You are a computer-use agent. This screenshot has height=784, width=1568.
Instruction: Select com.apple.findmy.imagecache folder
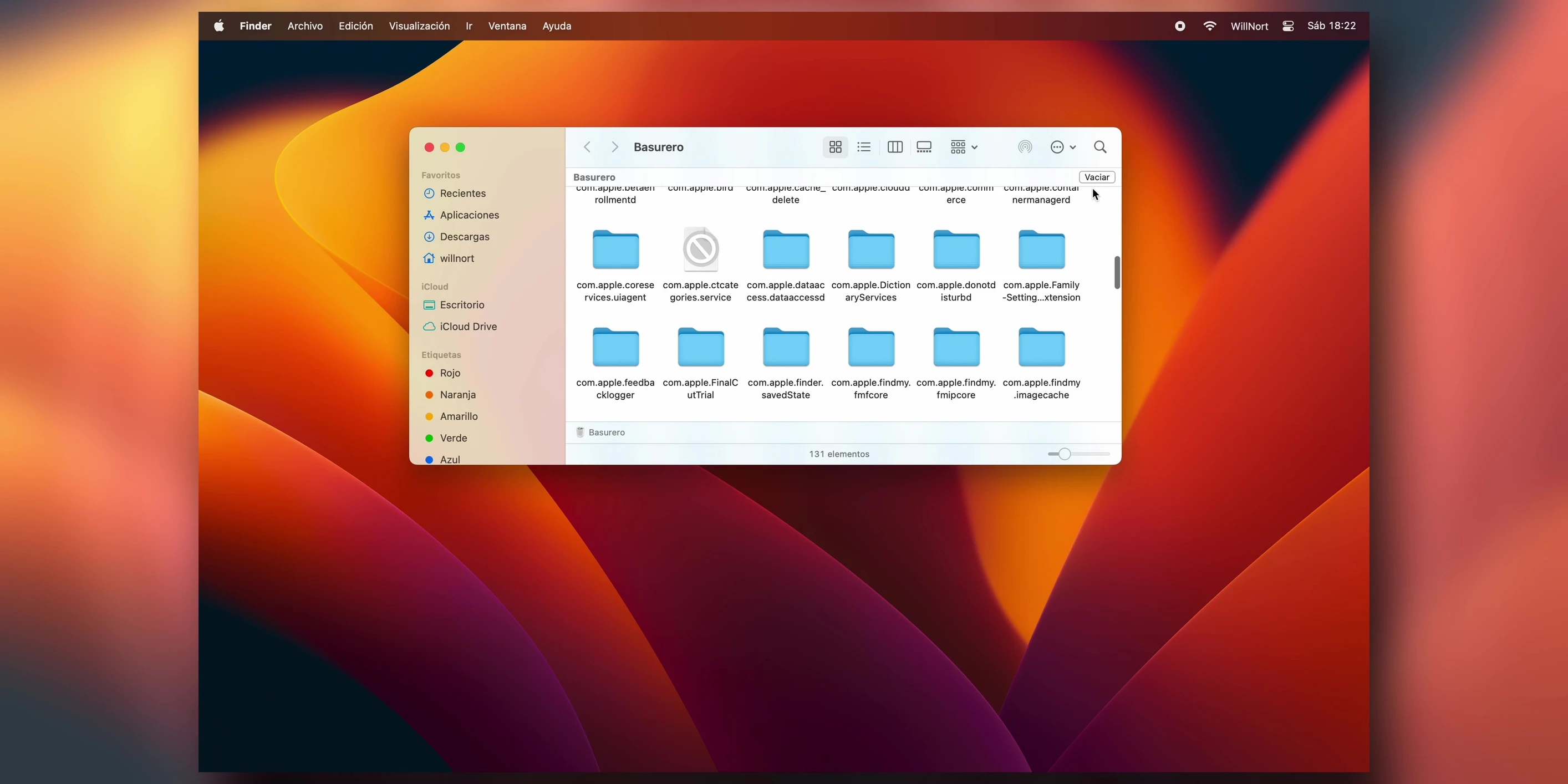(x=1041, y=347)
